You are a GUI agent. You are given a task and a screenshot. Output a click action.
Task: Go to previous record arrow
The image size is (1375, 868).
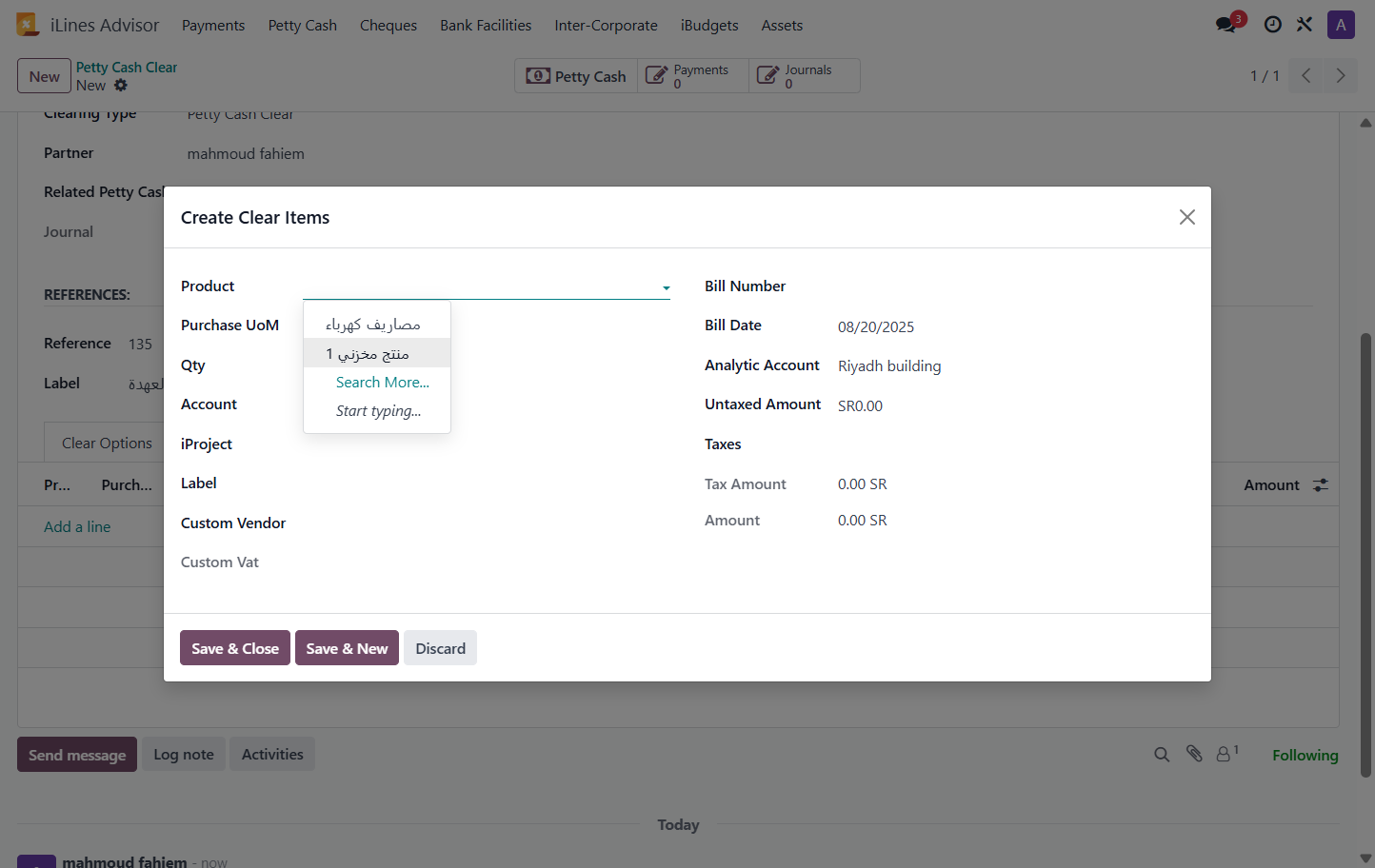coord(1306,75)
